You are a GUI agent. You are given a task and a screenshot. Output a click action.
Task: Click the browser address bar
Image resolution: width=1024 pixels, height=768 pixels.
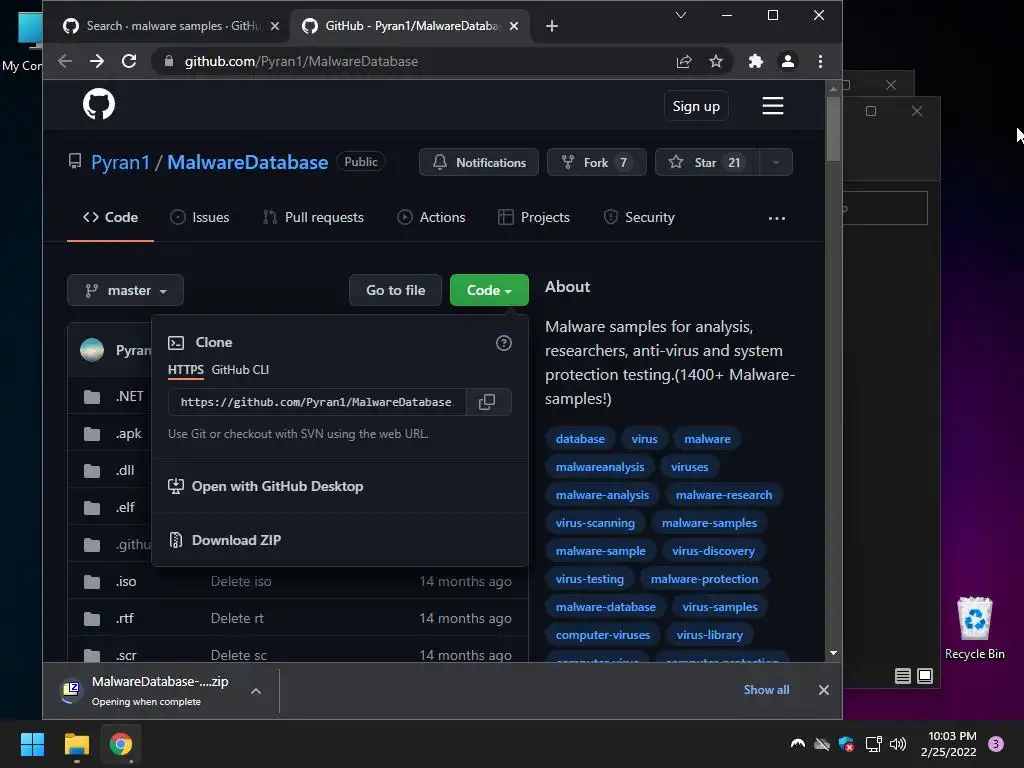coord(418,61)
